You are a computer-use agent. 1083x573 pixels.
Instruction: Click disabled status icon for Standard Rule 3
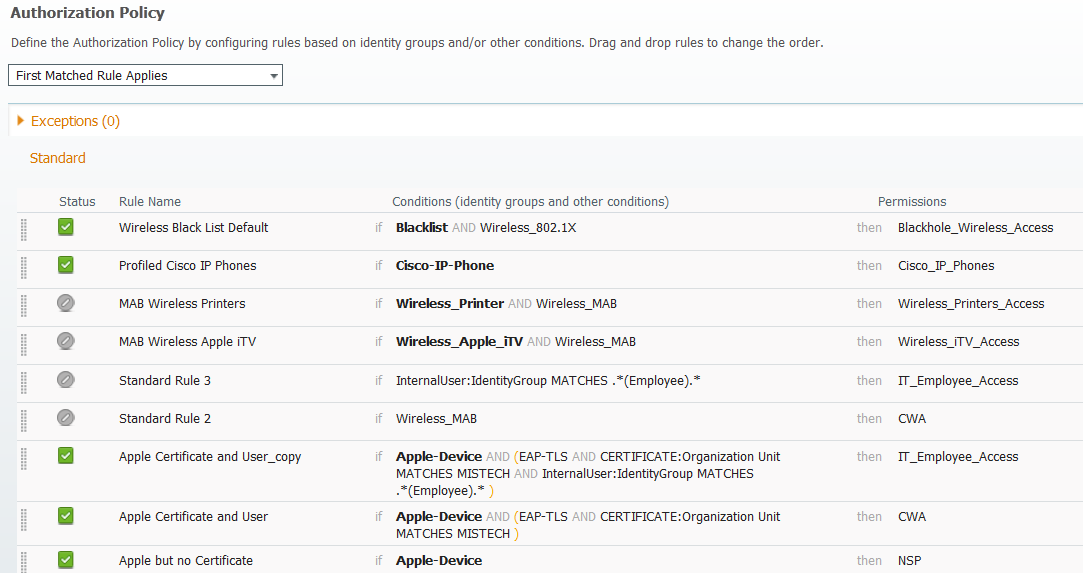pos(66,379)
